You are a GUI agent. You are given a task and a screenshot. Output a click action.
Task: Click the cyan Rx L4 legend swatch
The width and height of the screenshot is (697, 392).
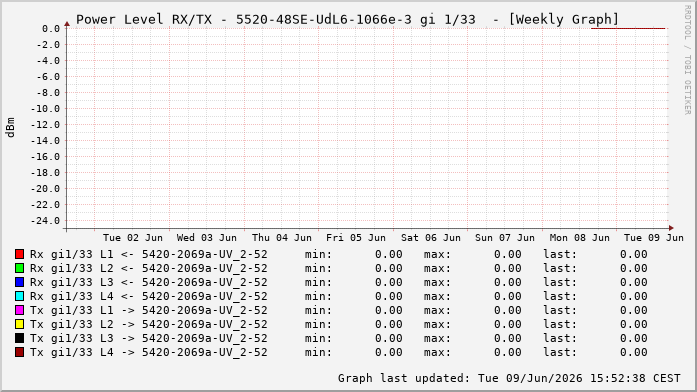(19, 296)
